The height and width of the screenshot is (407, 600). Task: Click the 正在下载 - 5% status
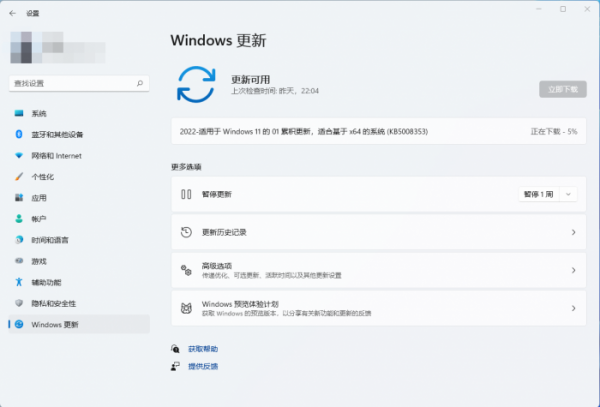[554, 131]
